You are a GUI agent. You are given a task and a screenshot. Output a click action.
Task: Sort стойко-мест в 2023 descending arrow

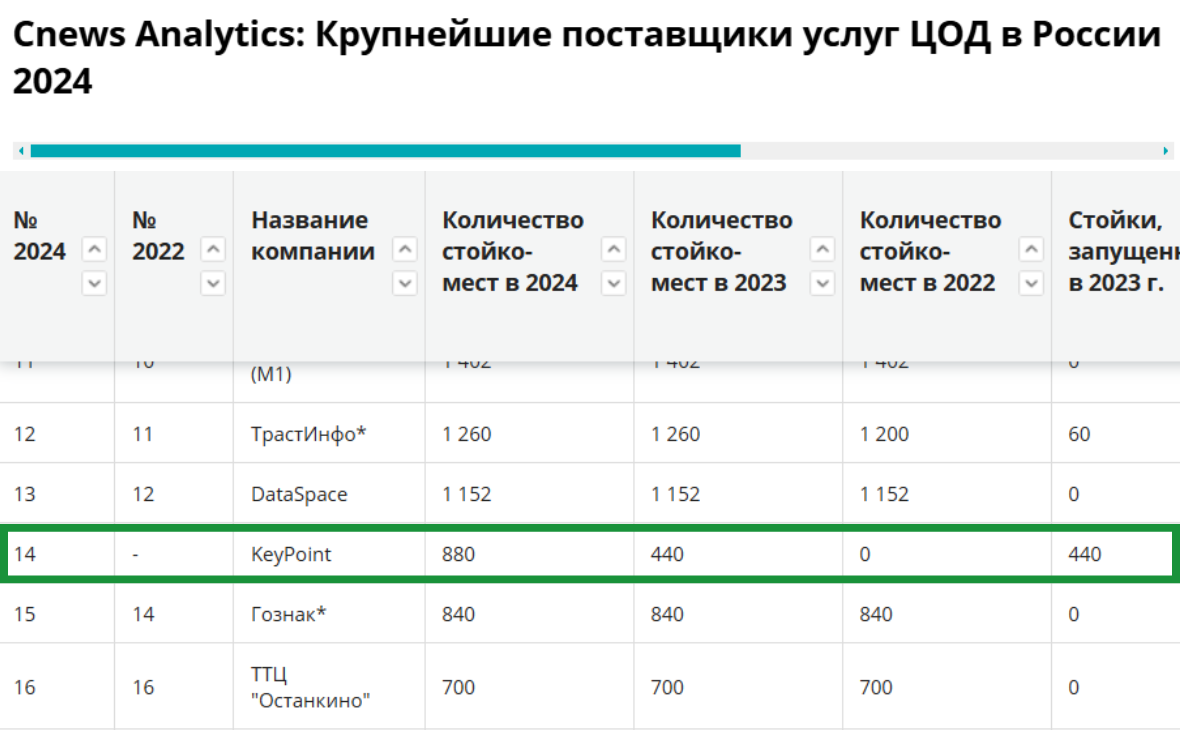coord(823,284)
